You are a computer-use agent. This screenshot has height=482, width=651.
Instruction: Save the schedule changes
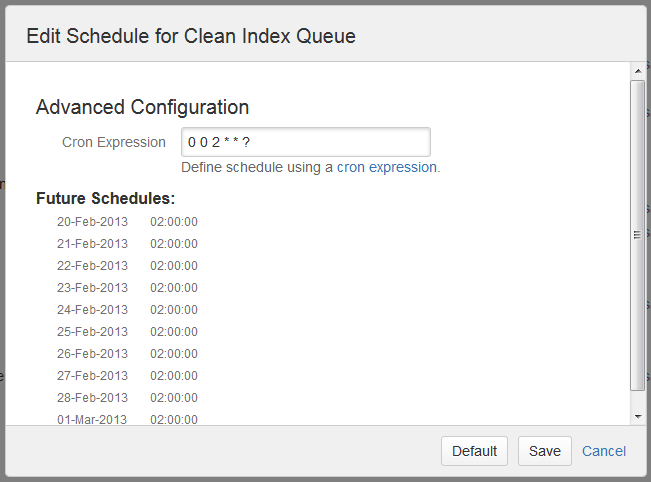(x=545, y=451)
